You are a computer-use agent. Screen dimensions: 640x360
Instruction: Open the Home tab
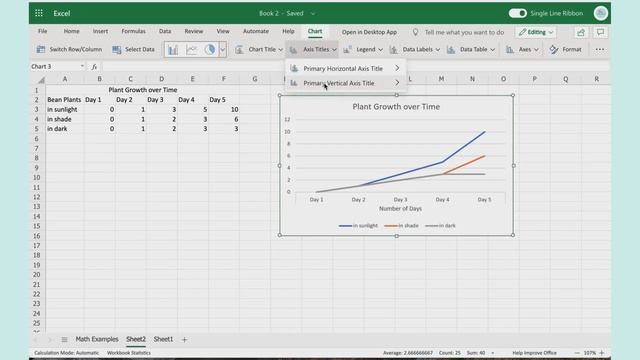pos(71,31)
